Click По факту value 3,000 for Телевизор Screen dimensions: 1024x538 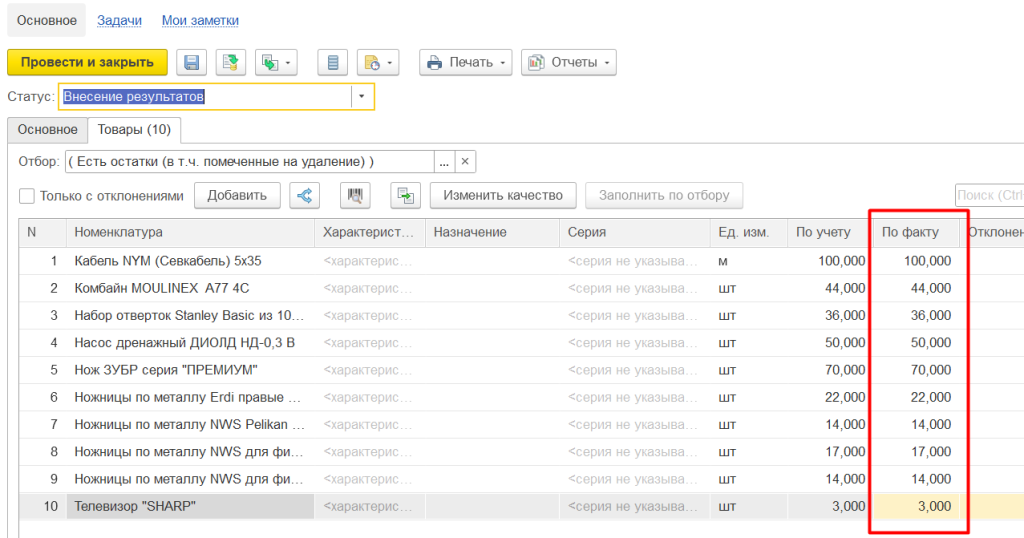(x=935, y=507)
